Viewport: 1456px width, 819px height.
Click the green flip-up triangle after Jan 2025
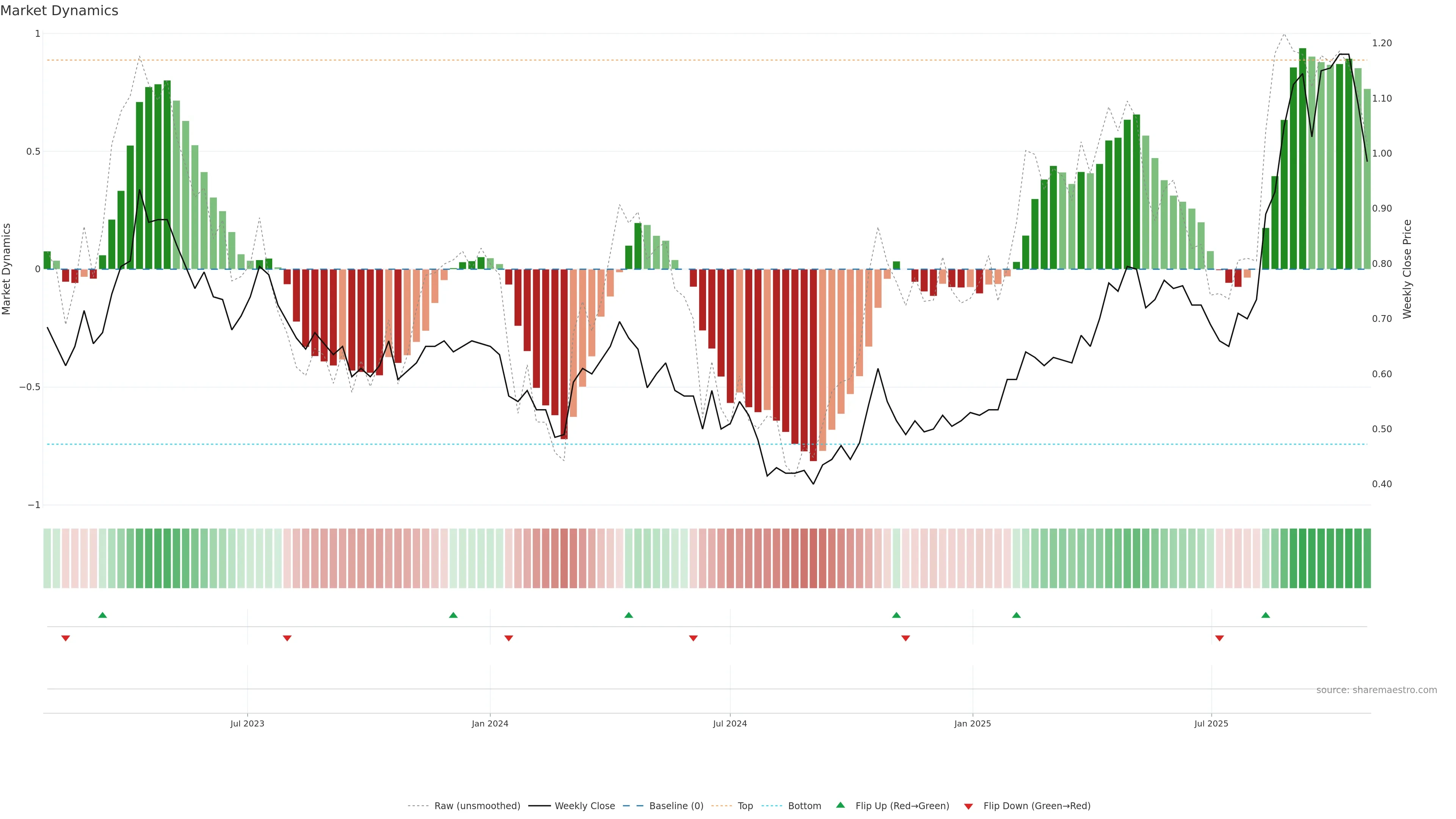(1016, 615)
